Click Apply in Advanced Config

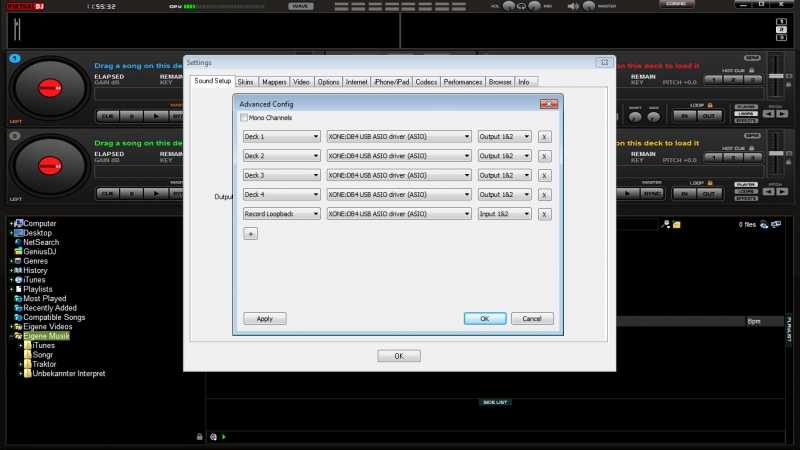click(264, 318)
